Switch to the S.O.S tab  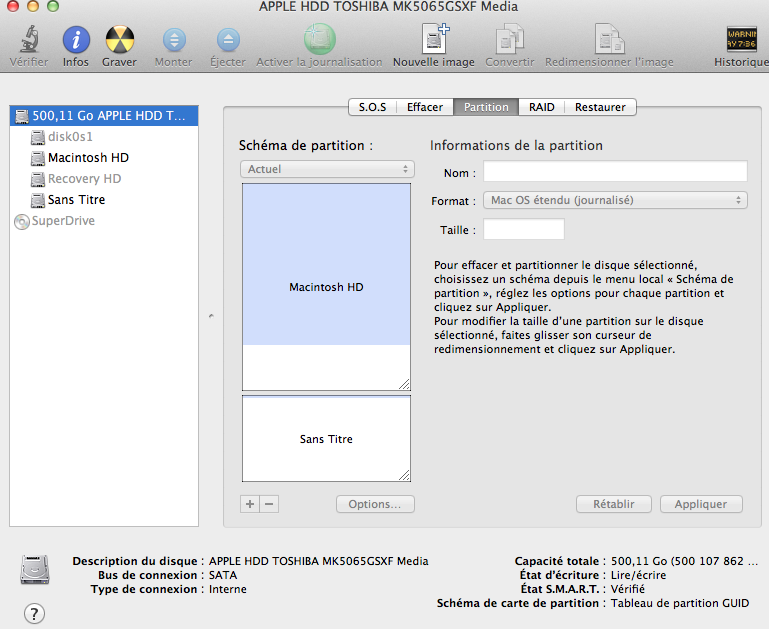(x=372, y=107)
